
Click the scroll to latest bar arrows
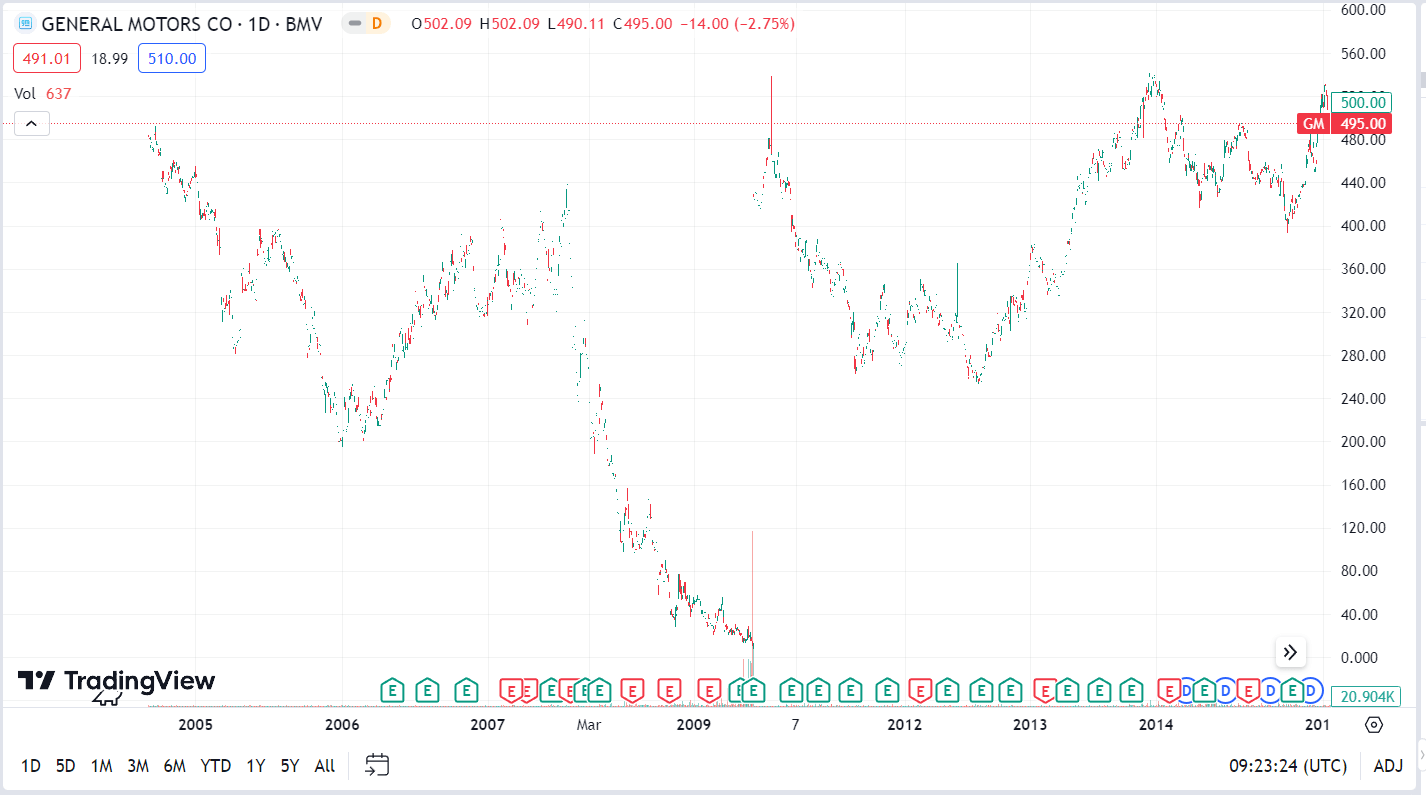pos(1290,652)
